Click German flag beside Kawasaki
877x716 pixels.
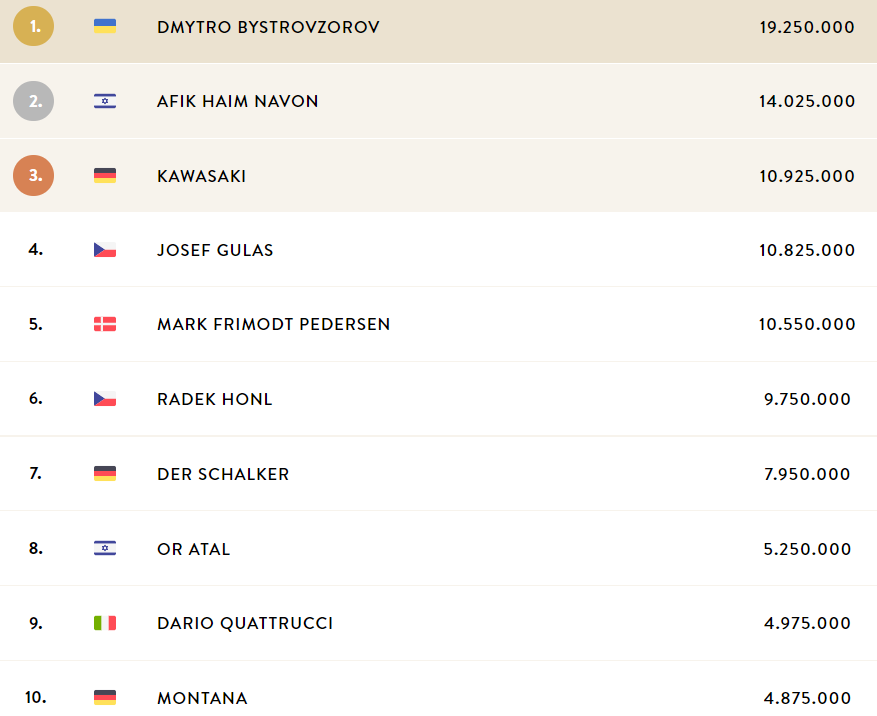click(105, 176)
